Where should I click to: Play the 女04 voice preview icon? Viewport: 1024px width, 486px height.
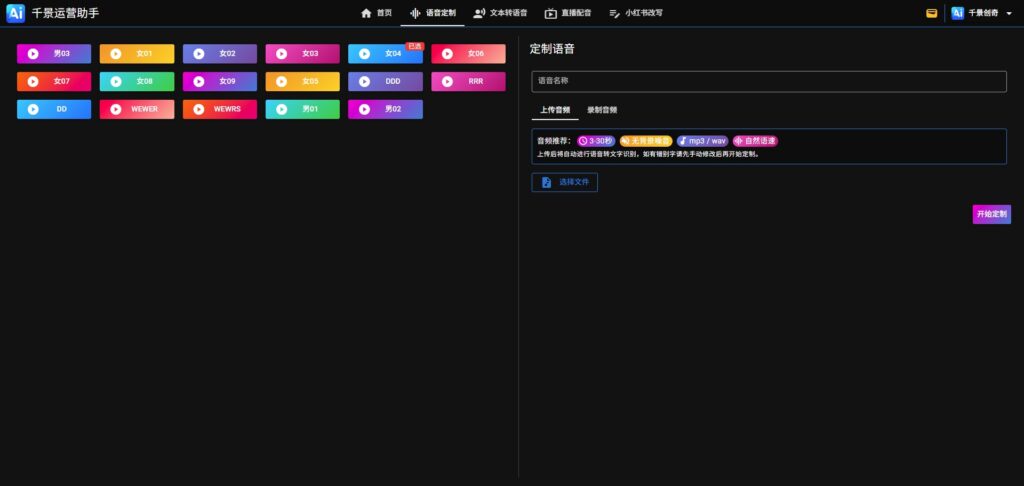tap(364, 54)
